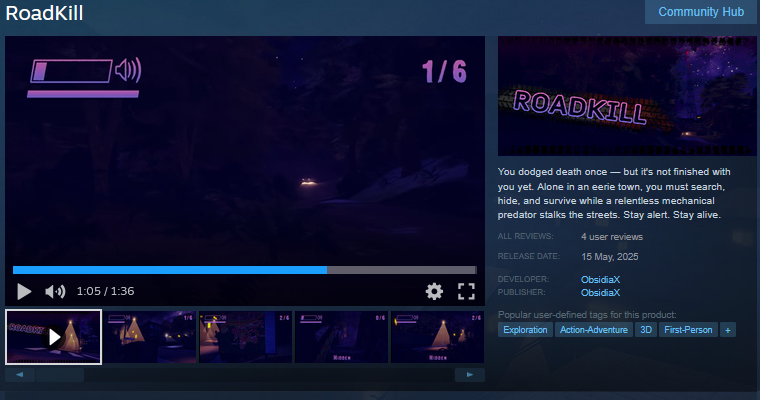Select the trailer thumbnail with play icon
Screen dimensions: 760x400
click(53, 337)
